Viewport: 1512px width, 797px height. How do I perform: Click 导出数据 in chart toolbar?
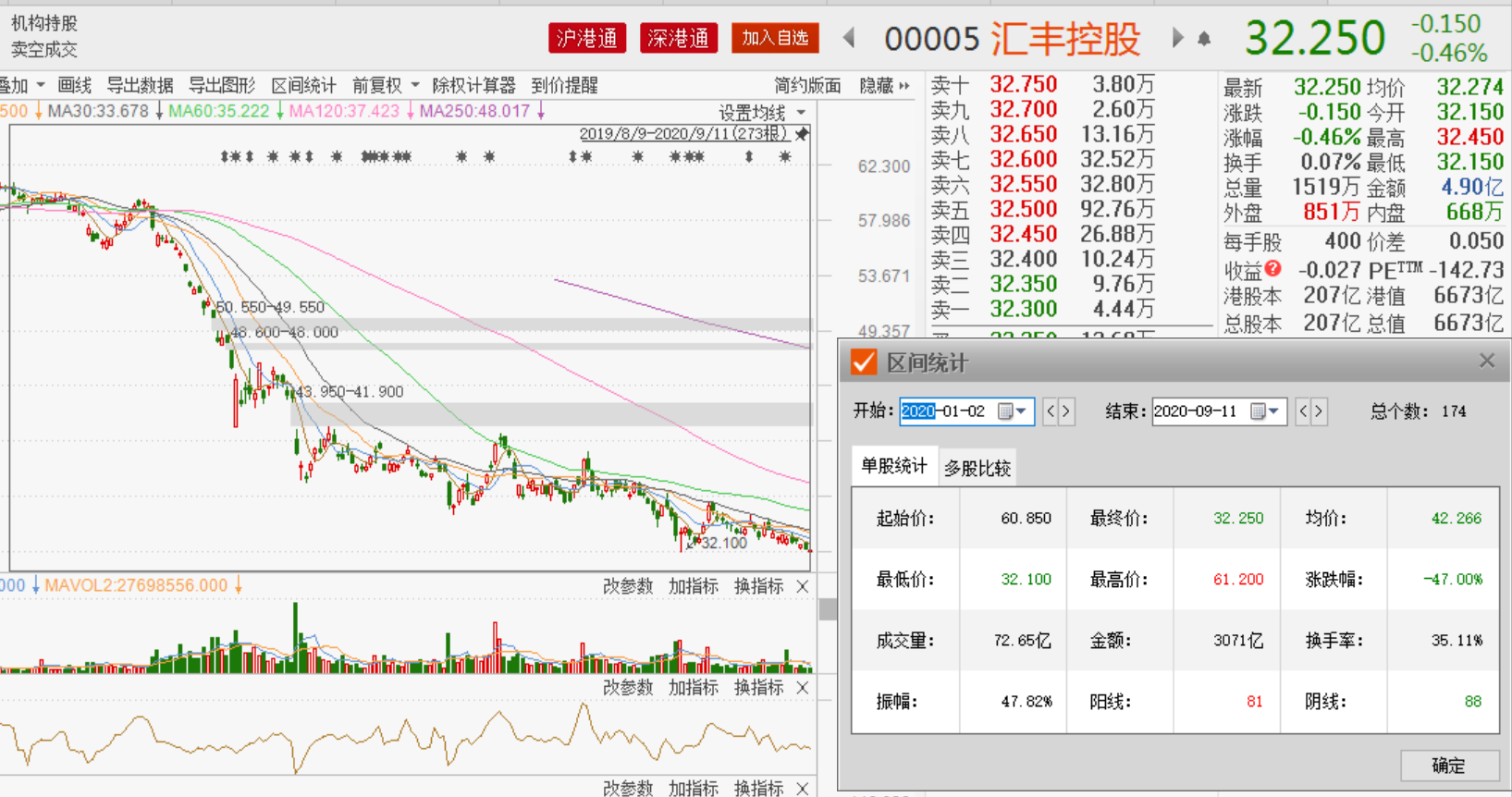140,86
